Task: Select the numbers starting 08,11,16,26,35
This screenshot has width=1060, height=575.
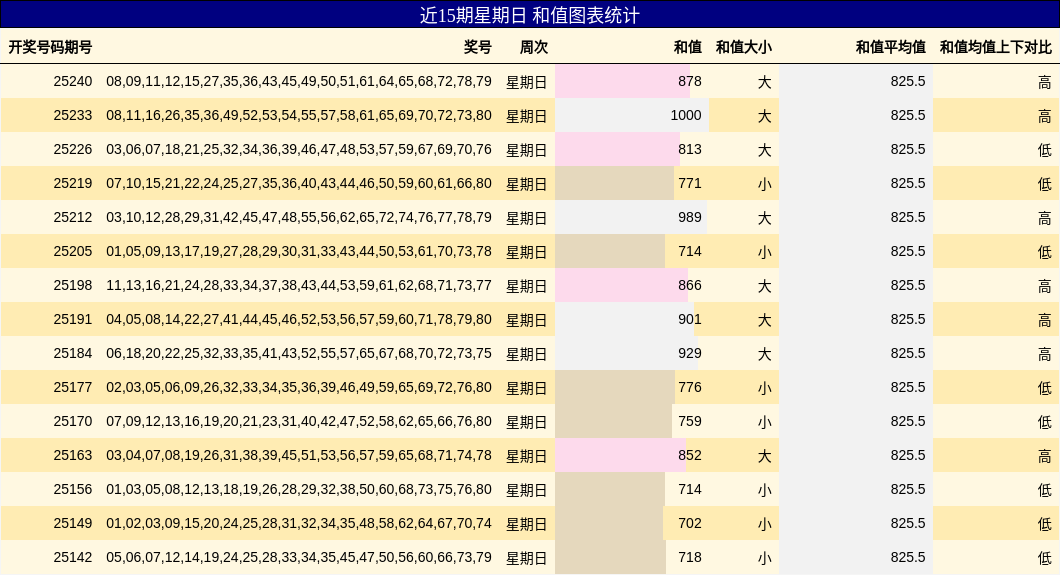Action: (299, 116)
